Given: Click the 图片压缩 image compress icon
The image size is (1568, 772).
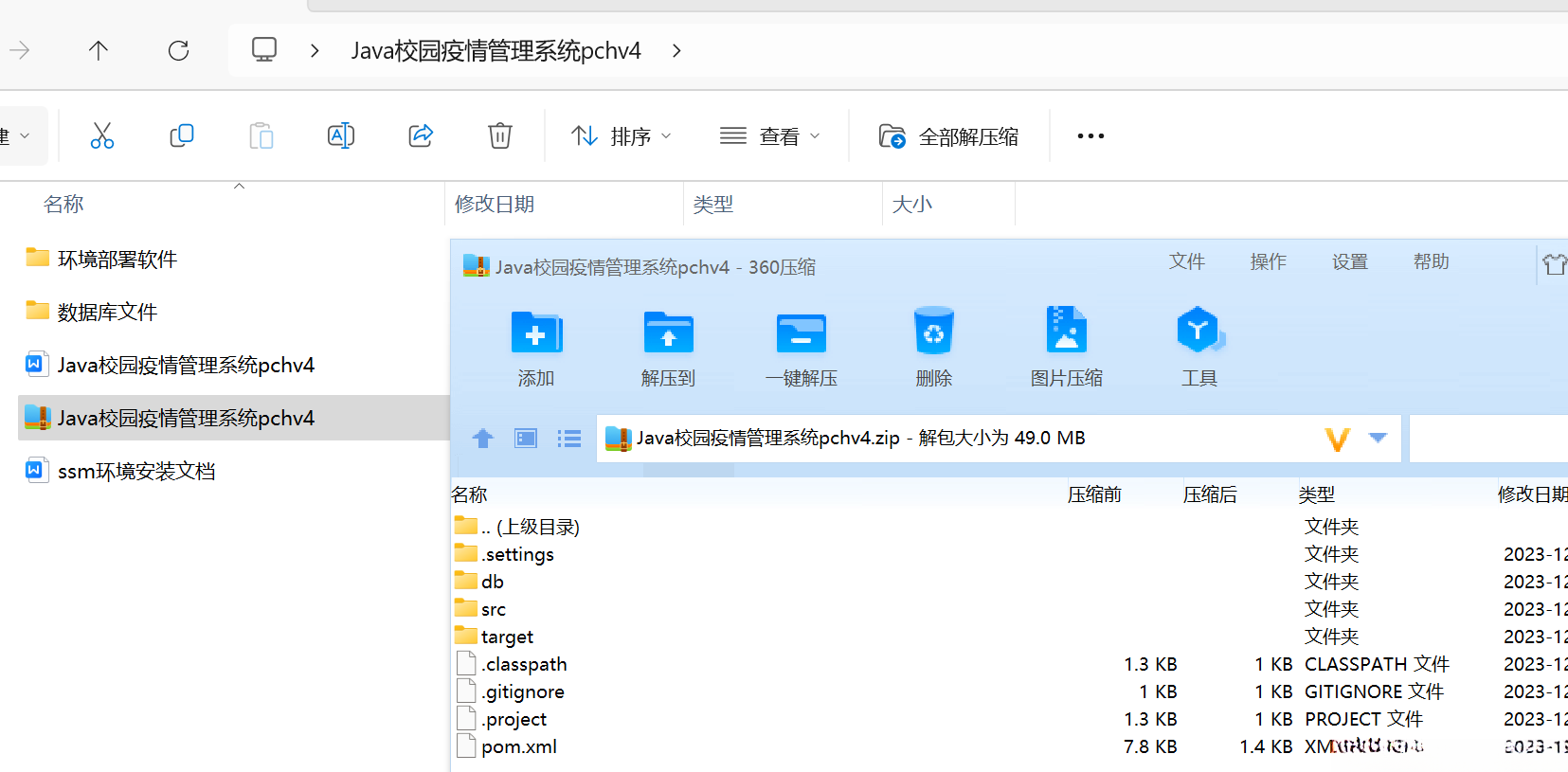Looking at the screenshot, I should (x=1066, y=347).
